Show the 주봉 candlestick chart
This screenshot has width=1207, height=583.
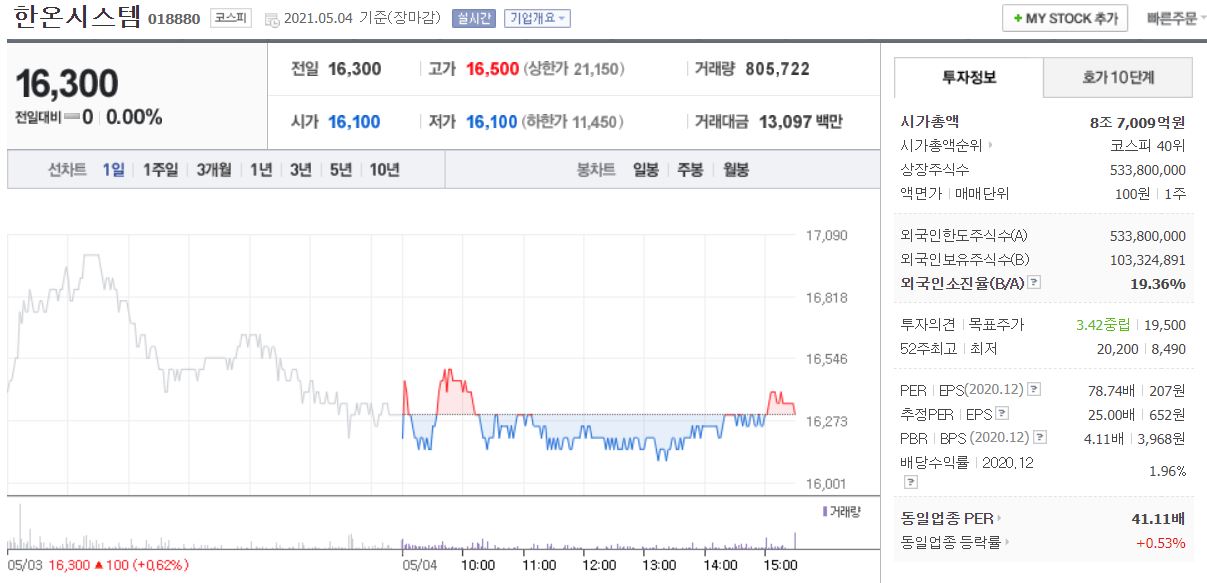690,170
